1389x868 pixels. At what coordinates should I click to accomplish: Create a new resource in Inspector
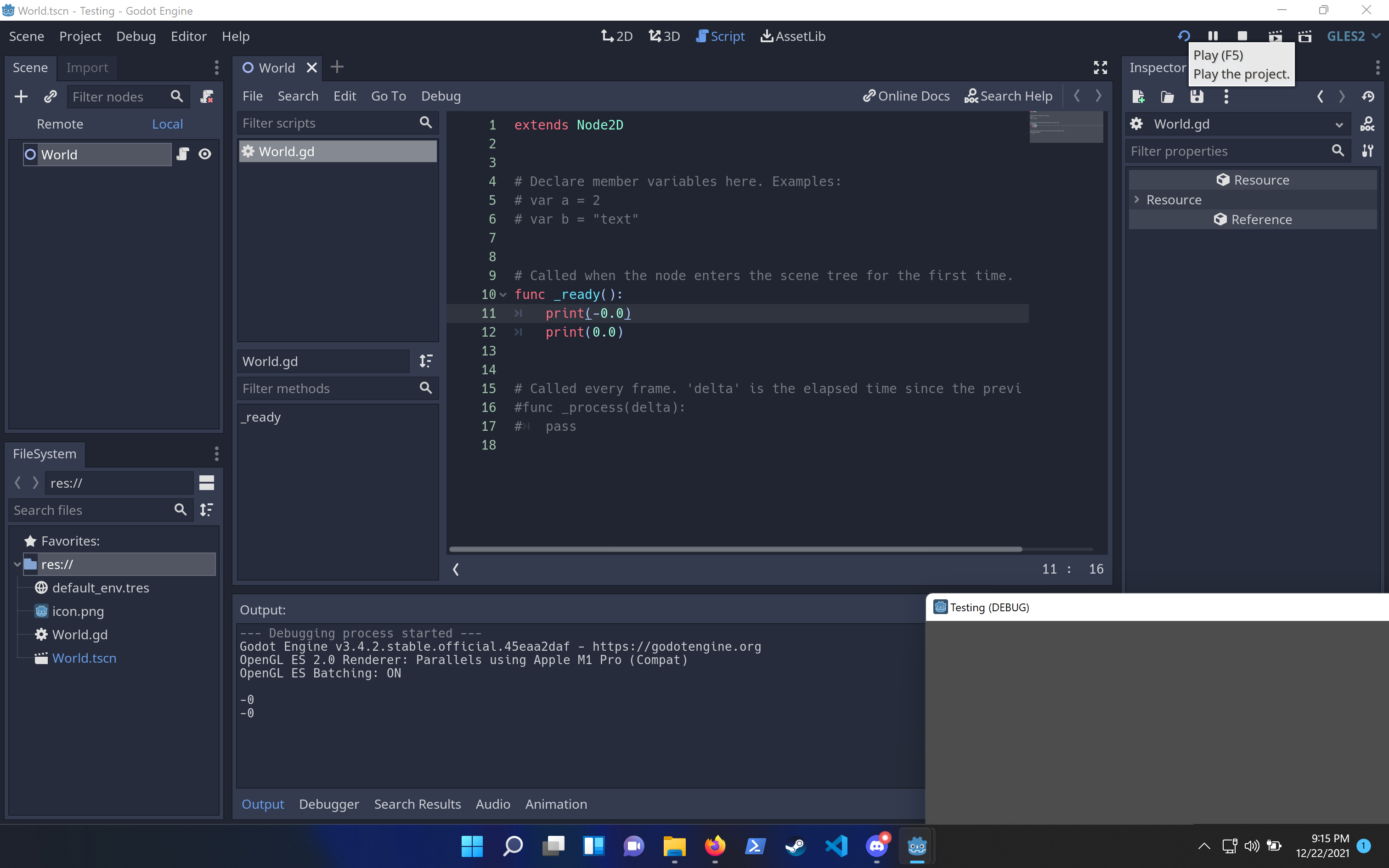point(1138,96)
